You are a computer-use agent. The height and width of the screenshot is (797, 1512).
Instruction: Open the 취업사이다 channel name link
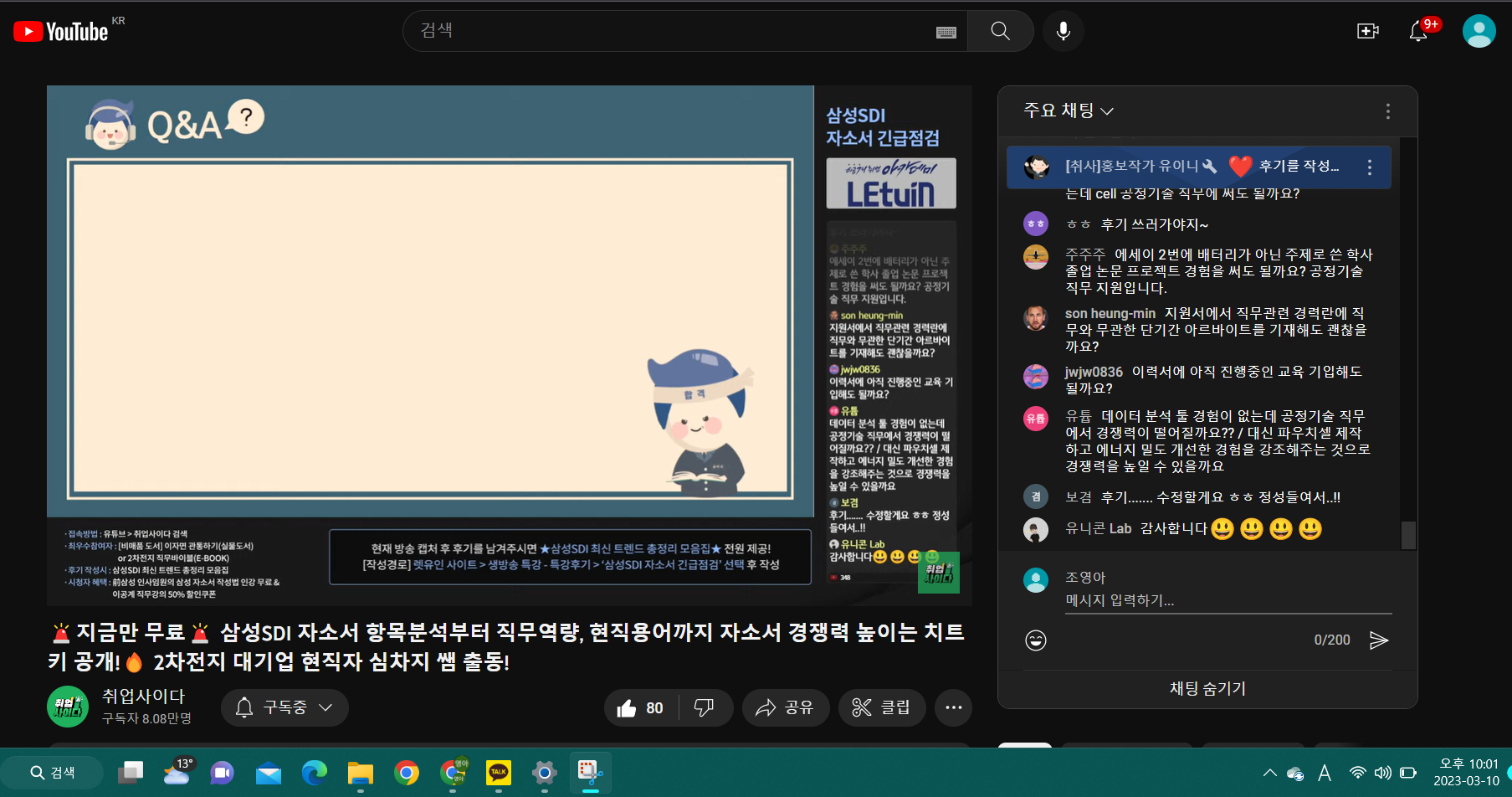(143, 696)
